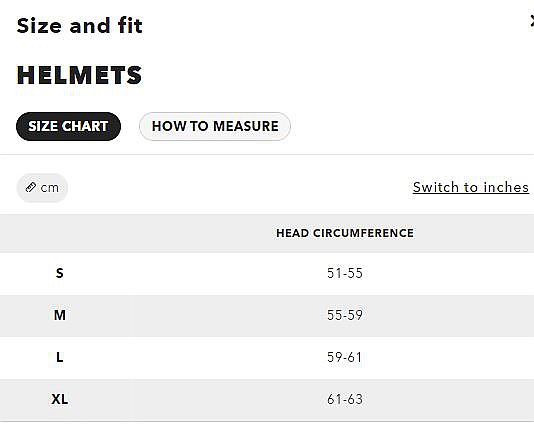Screen dimensions: 534x441
Task: Click the 51-55 head circumference value
Action: click(345, 273)
